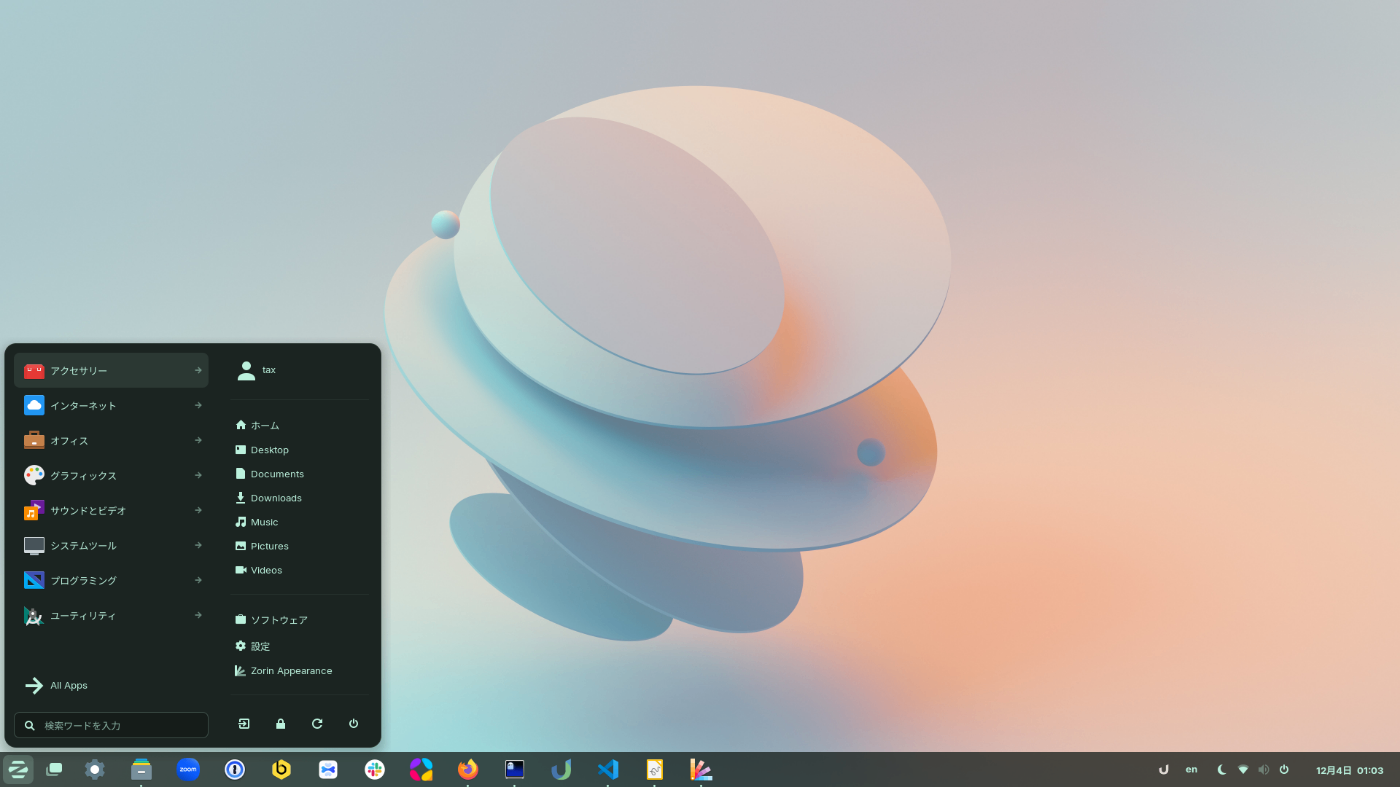Click the green-blue U app icon in taskbar
The image size is (1400, 787).
(x=561, y=769)
